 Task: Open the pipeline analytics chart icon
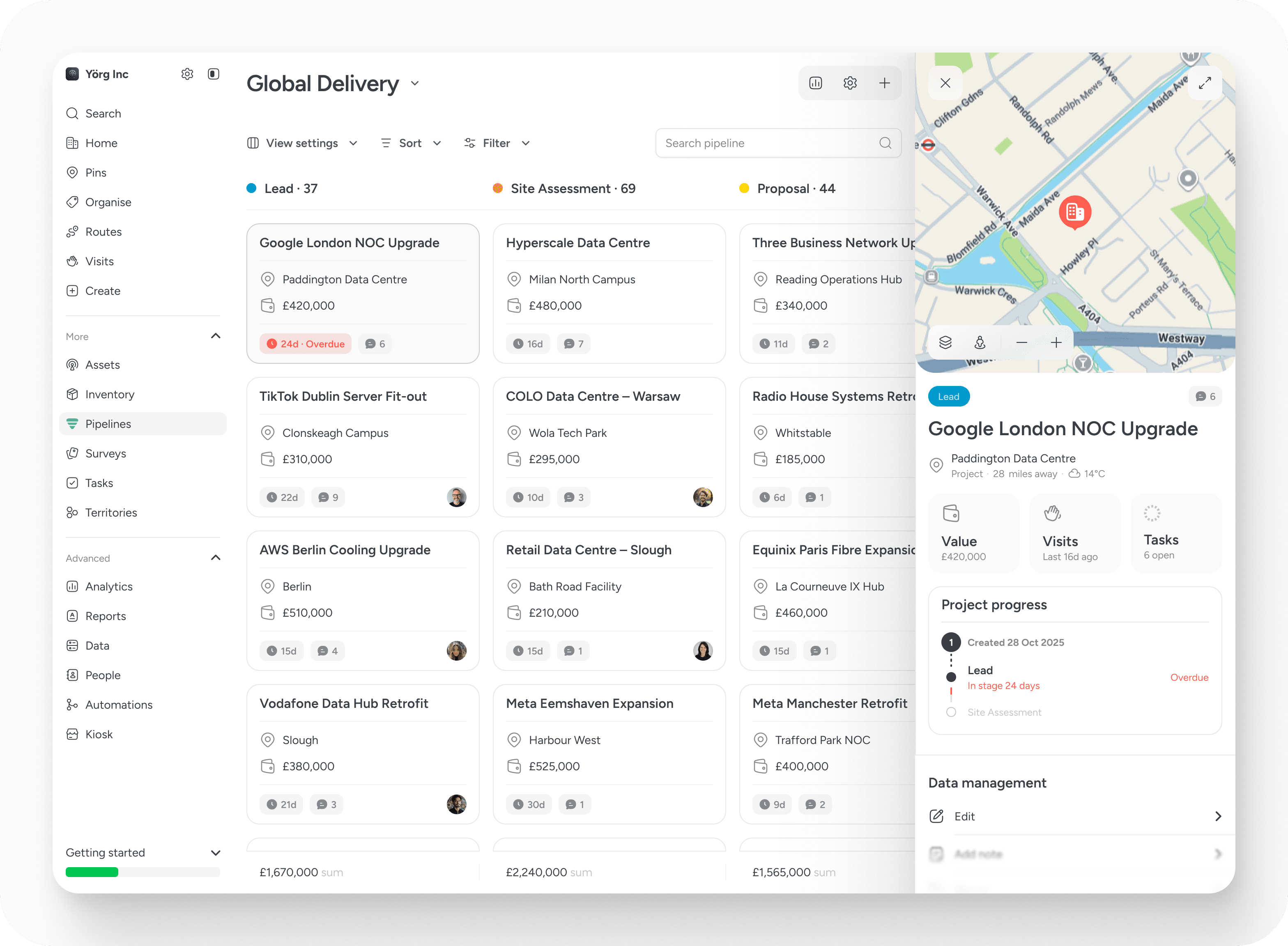coord(816,83)
